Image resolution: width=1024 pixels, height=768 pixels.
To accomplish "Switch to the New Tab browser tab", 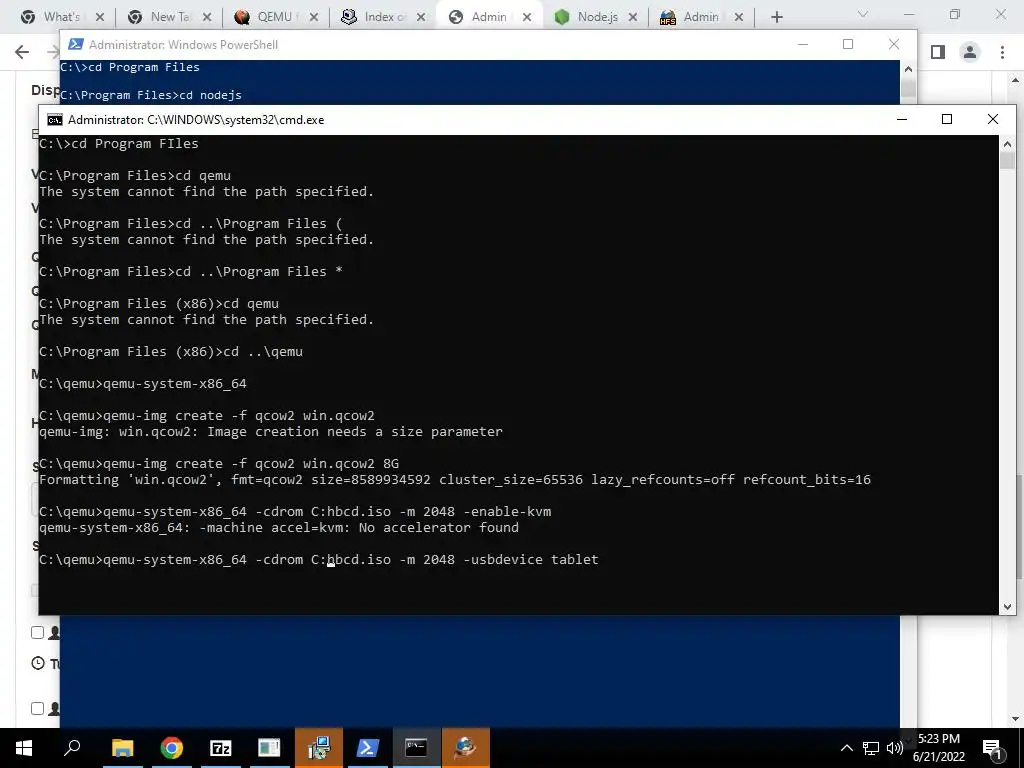I will click(170, 17).
